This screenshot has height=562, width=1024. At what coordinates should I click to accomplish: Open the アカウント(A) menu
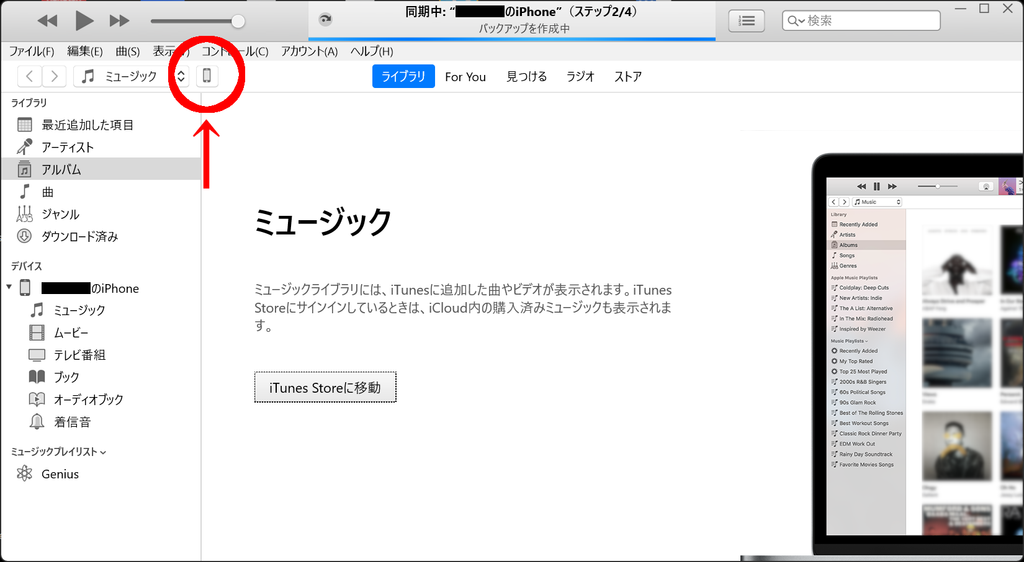click(x=310, y=51)
